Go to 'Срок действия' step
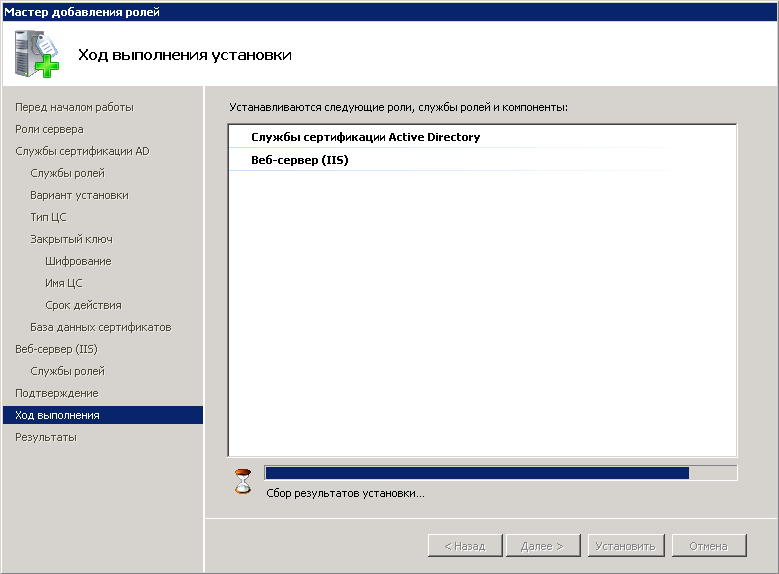The height and width of the screenshot is (574, 779). [83, 305]
